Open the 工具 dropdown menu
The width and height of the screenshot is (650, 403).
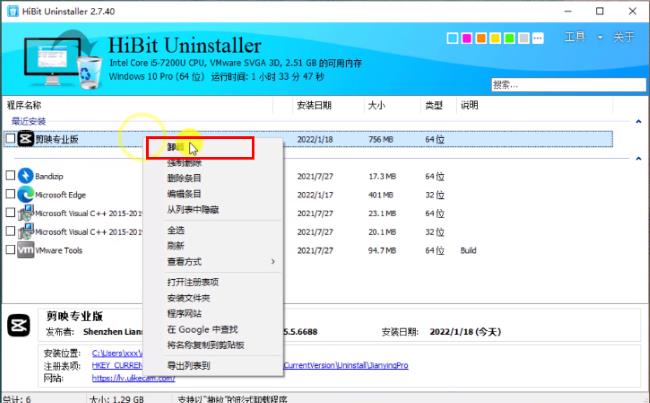click(x=578, y=37)
